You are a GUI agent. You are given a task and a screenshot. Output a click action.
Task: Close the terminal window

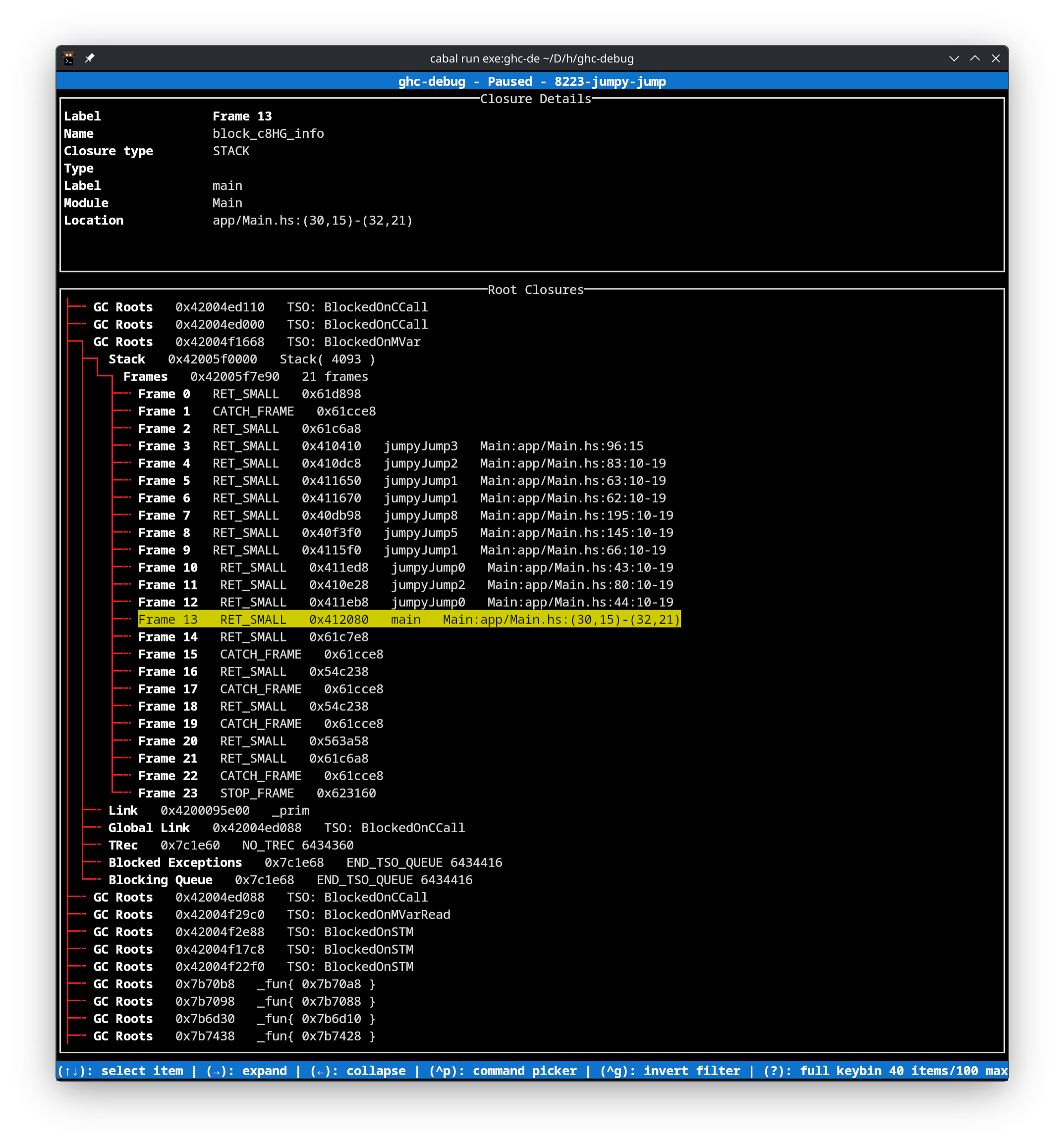[996, 58]
